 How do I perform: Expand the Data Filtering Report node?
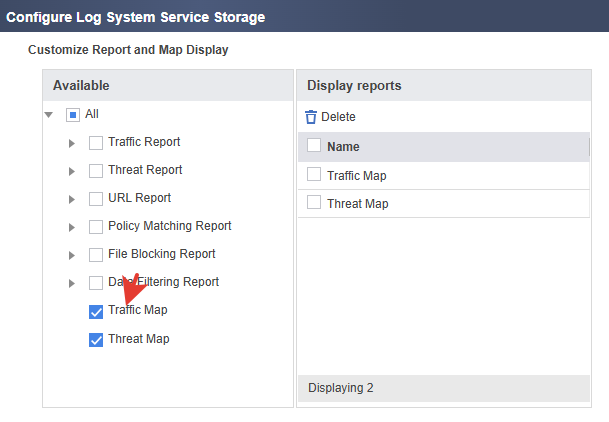coord(72,284)
